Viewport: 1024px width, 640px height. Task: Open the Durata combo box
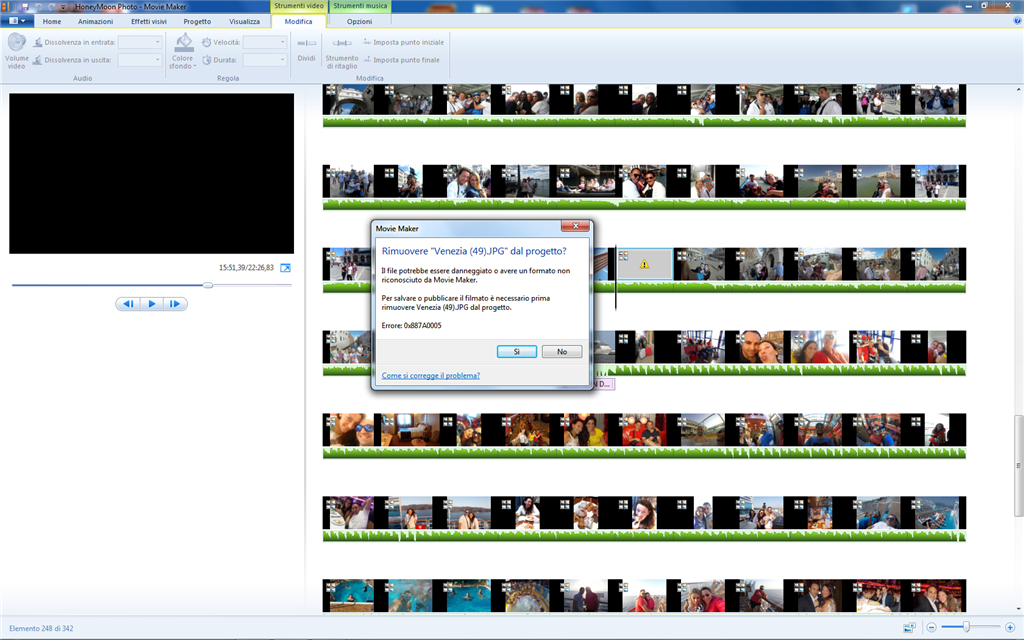pos(264,60)
